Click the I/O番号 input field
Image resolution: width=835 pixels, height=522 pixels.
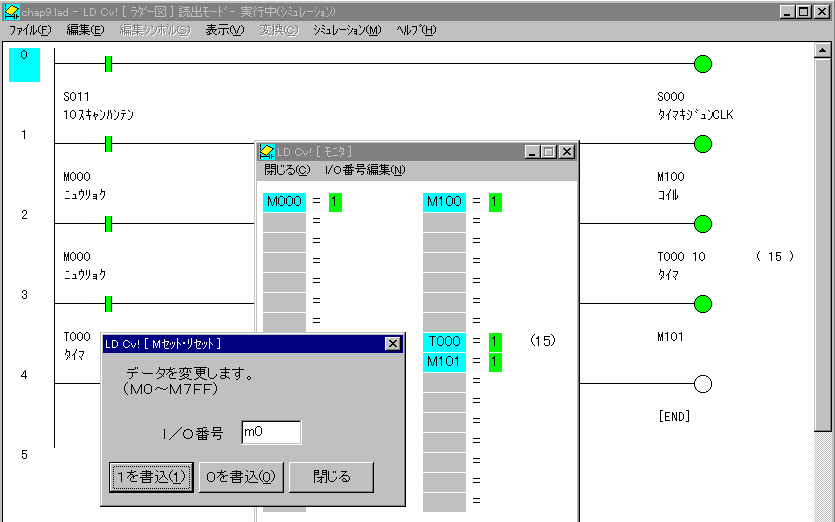click(x=271, y=432)
